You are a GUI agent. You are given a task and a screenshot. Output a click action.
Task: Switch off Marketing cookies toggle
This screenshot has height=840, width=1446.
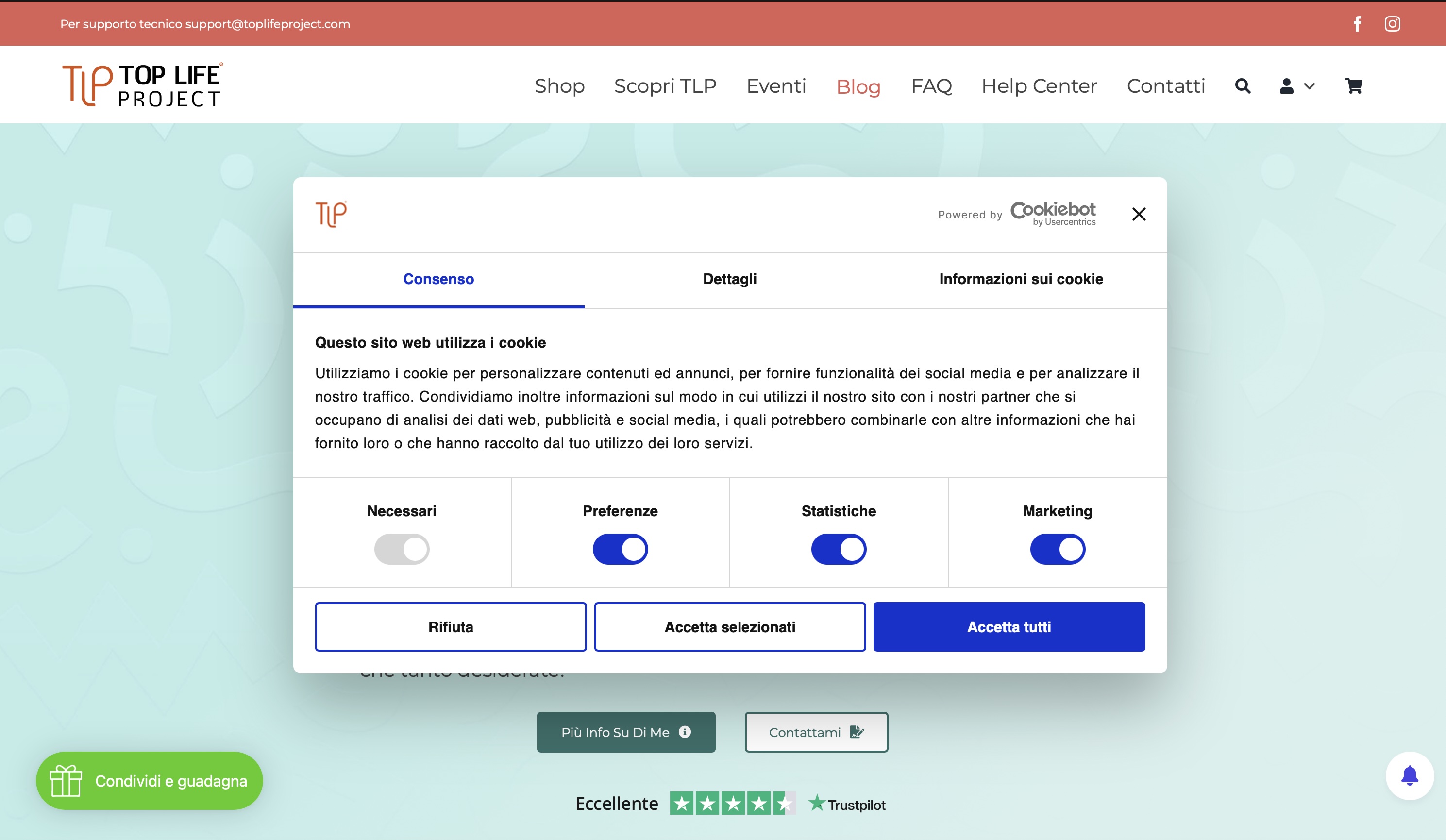[1057, 549]
